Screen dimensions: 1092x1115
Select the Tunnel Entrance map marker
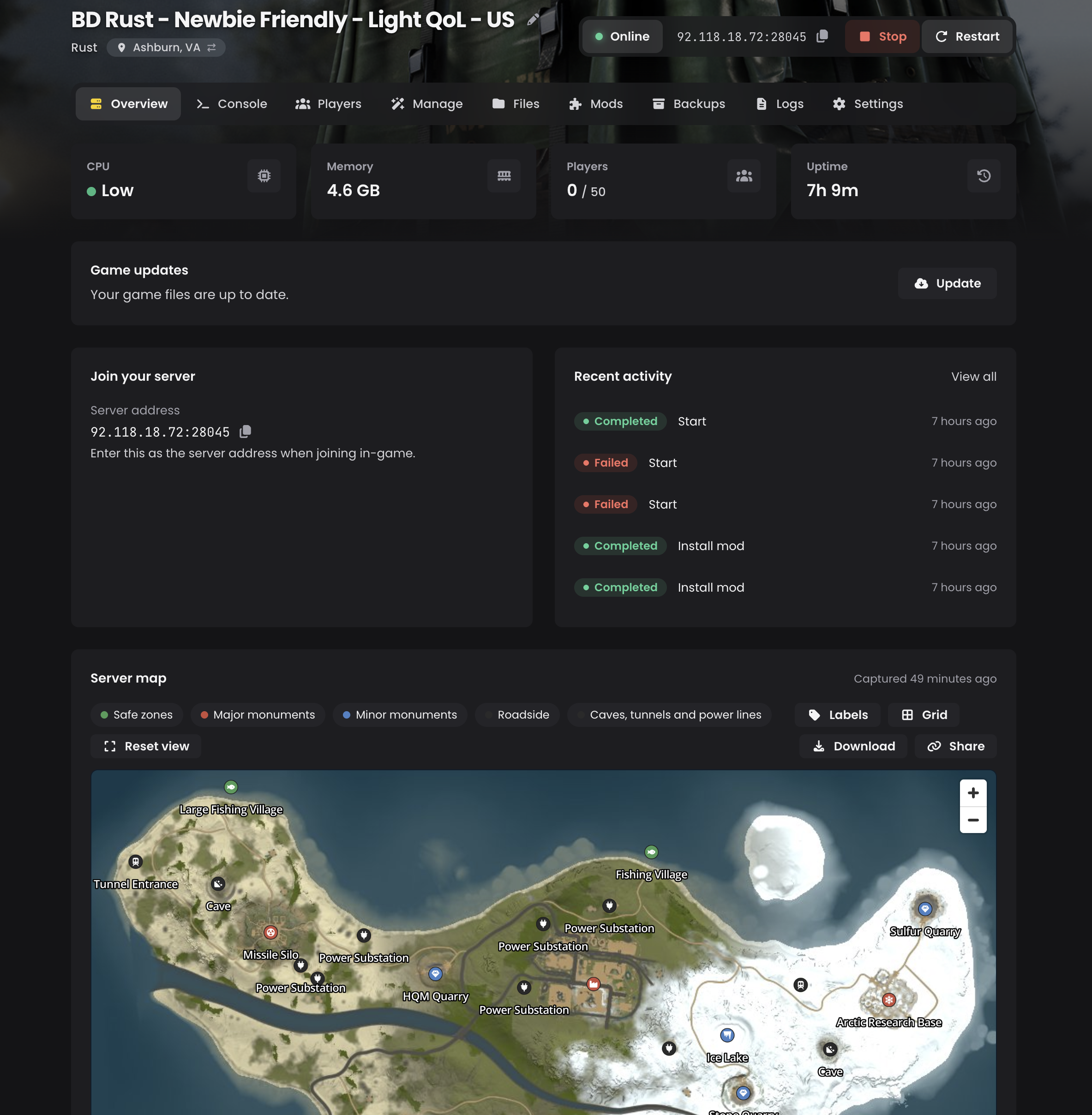pos(135,862)
